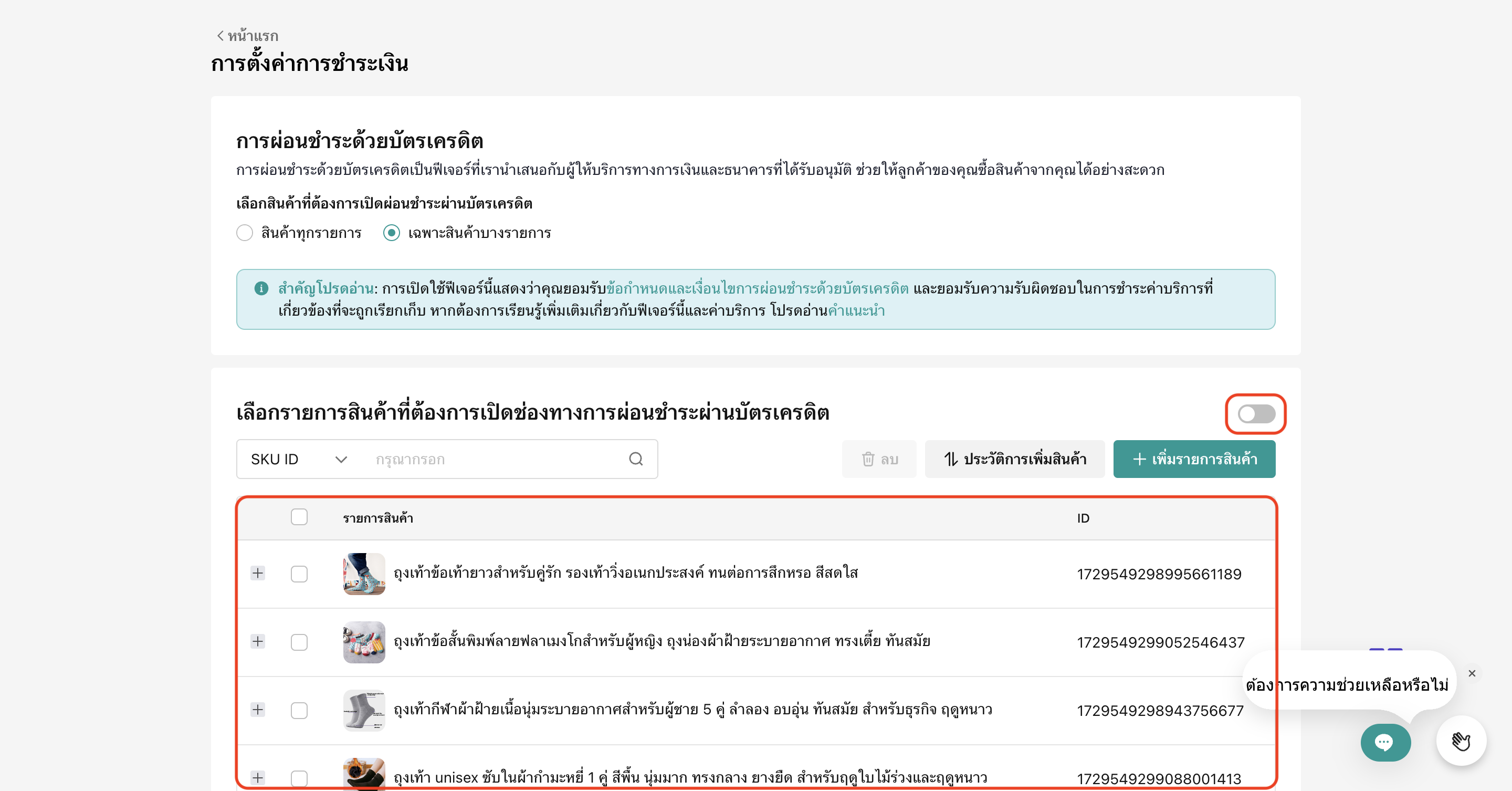Click the info icon in the notice banner
The width and height of the screenshot is (1512, 791).
pyautogui.click(x=261, y=288)
